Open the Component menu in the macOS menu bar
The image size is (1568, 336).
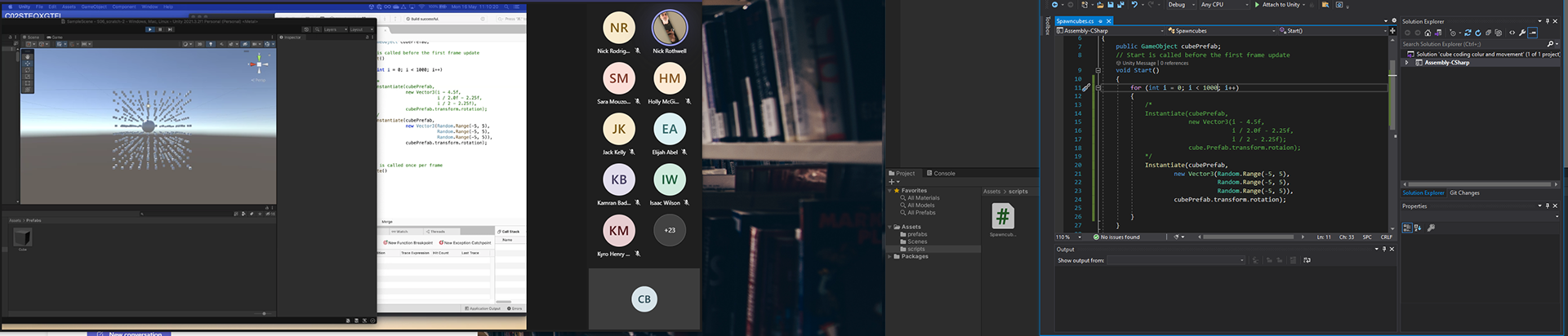[x=124, y=7]
